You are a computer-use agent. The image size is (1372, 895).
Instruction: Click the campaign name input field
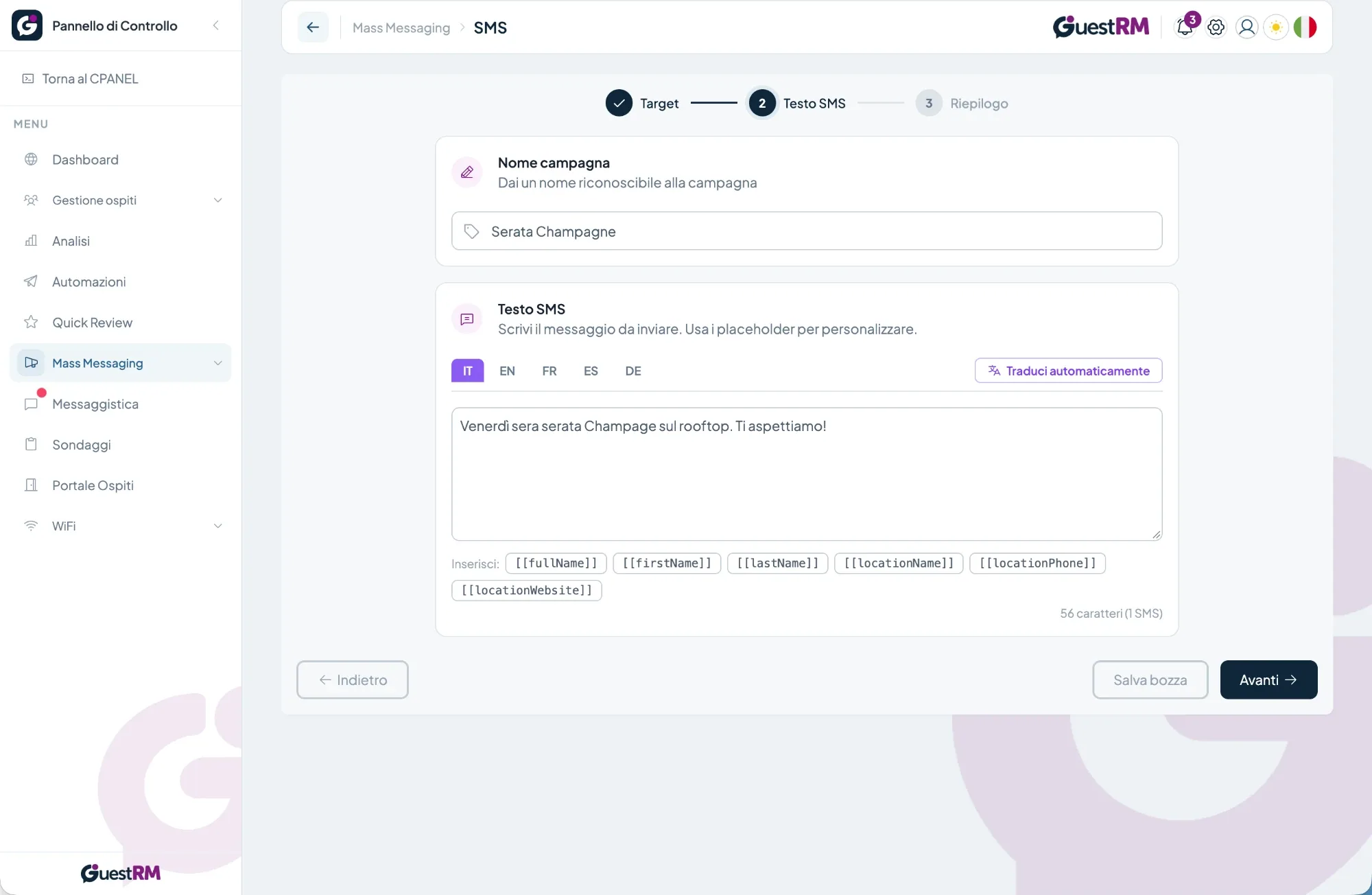(x=806, y=231)
